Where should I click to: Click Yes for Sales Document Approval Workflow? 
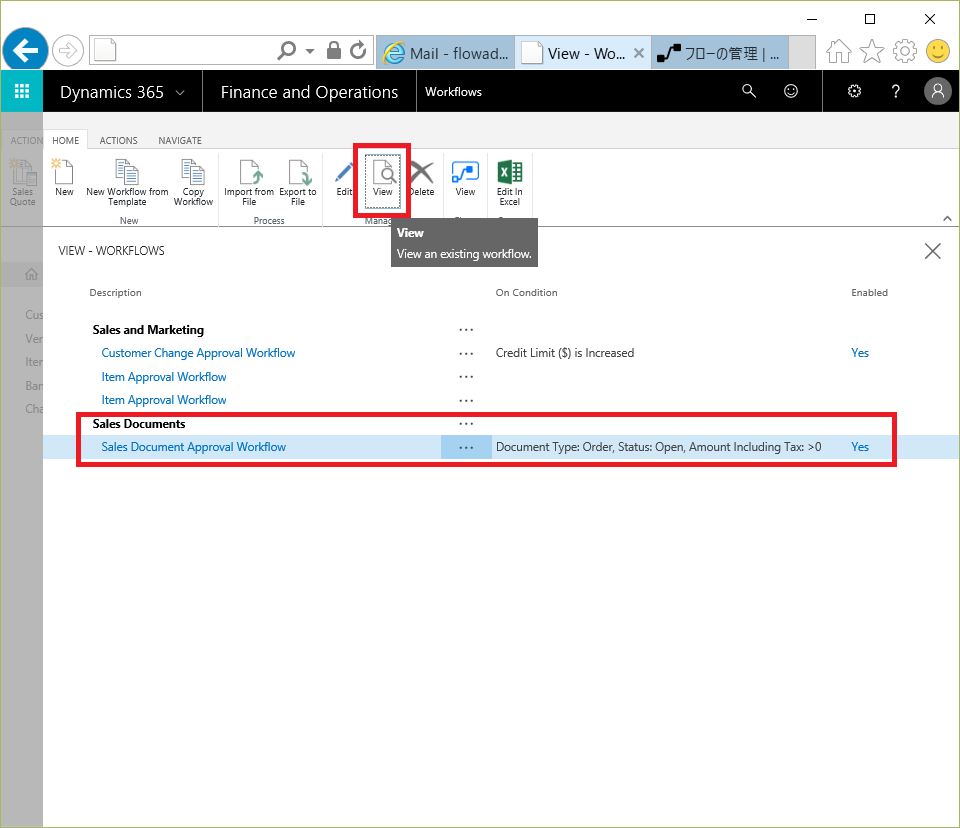pyautogui.click(x=860, y=447)
